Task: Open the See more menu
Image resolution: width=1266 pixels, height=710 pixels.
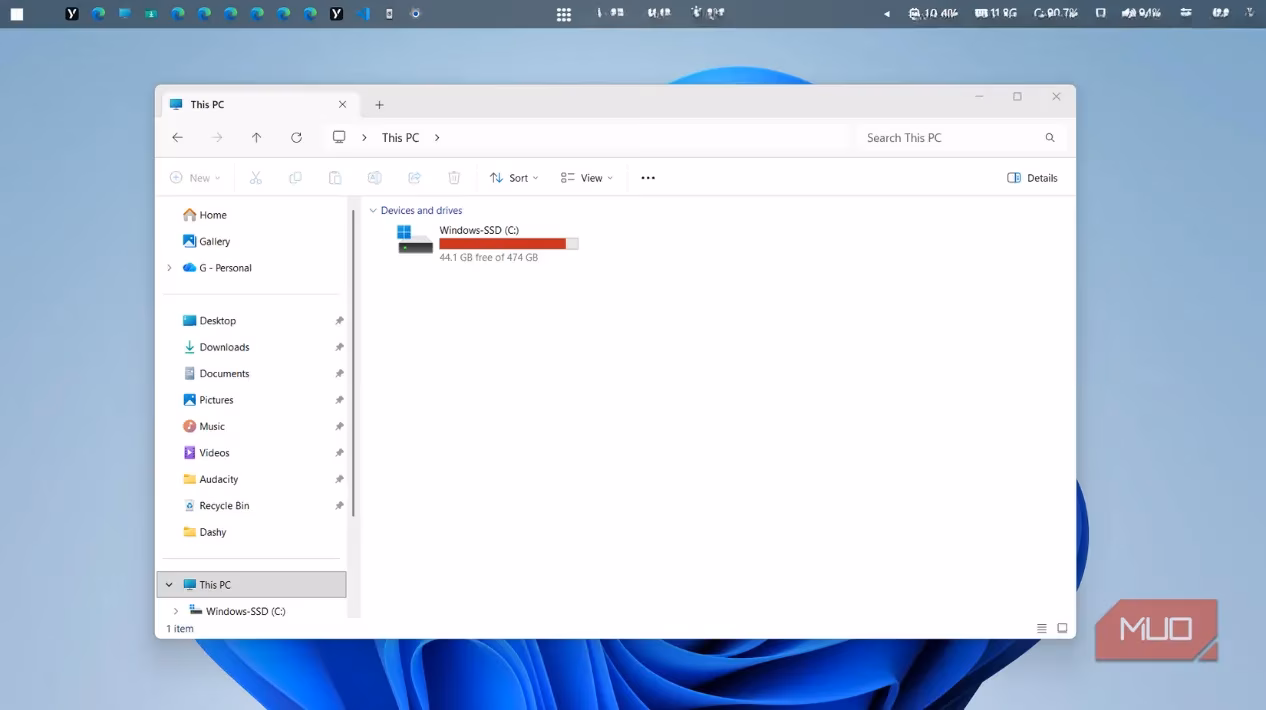Action: point(647,177)
